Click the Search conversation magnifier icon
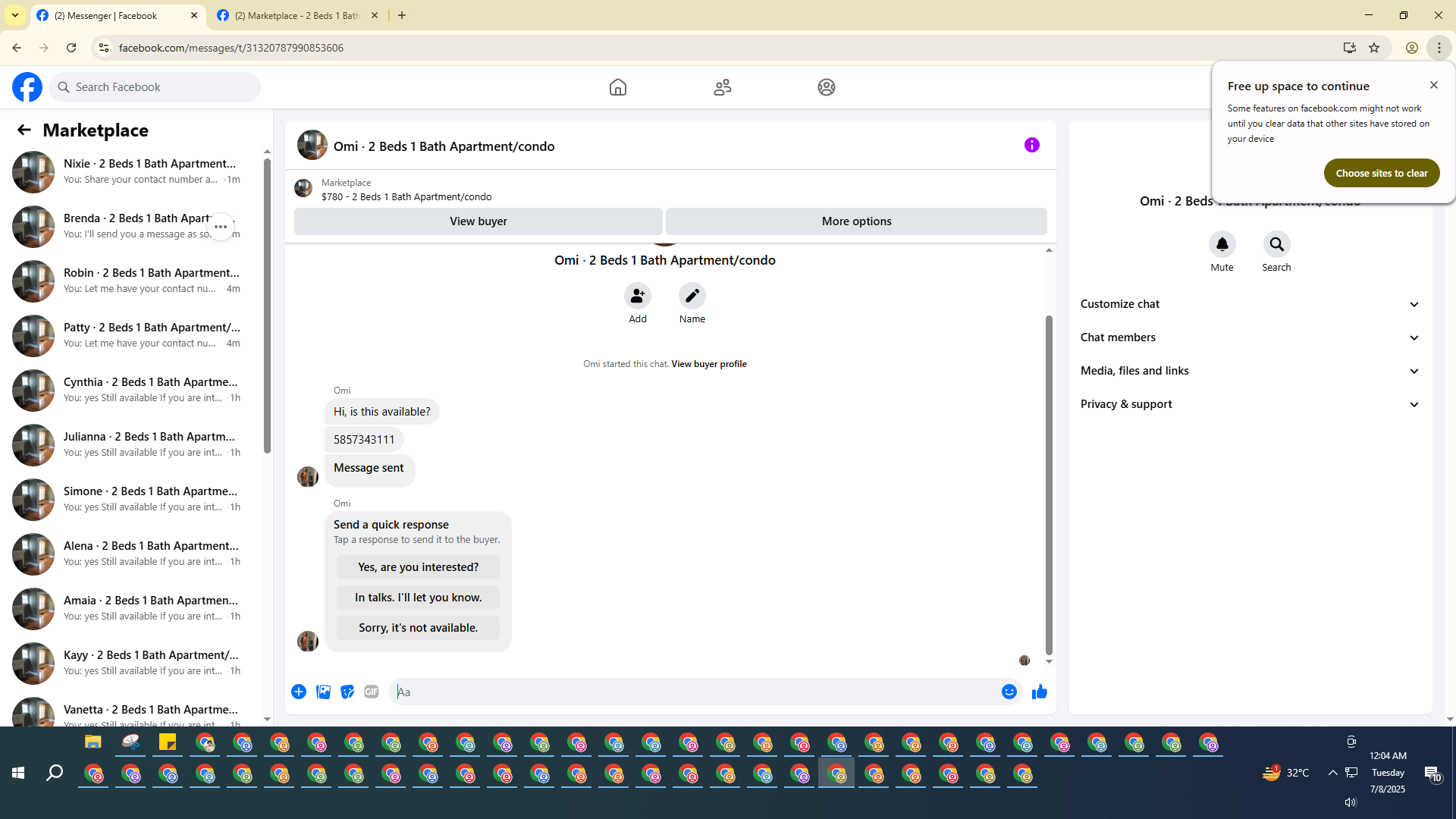The height and width of the screenshot is (819, 1456). [1276, 245]
